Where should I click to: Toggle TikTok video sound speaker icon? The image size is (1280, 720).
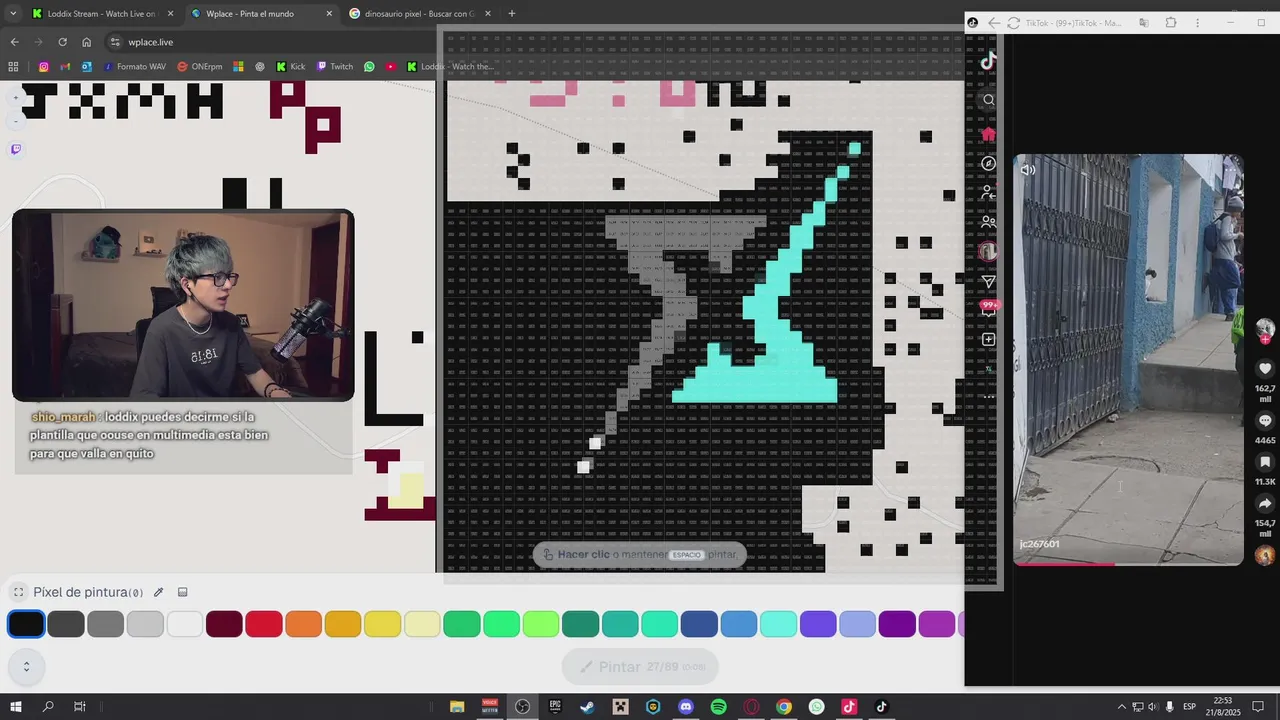click(1028, 170)
